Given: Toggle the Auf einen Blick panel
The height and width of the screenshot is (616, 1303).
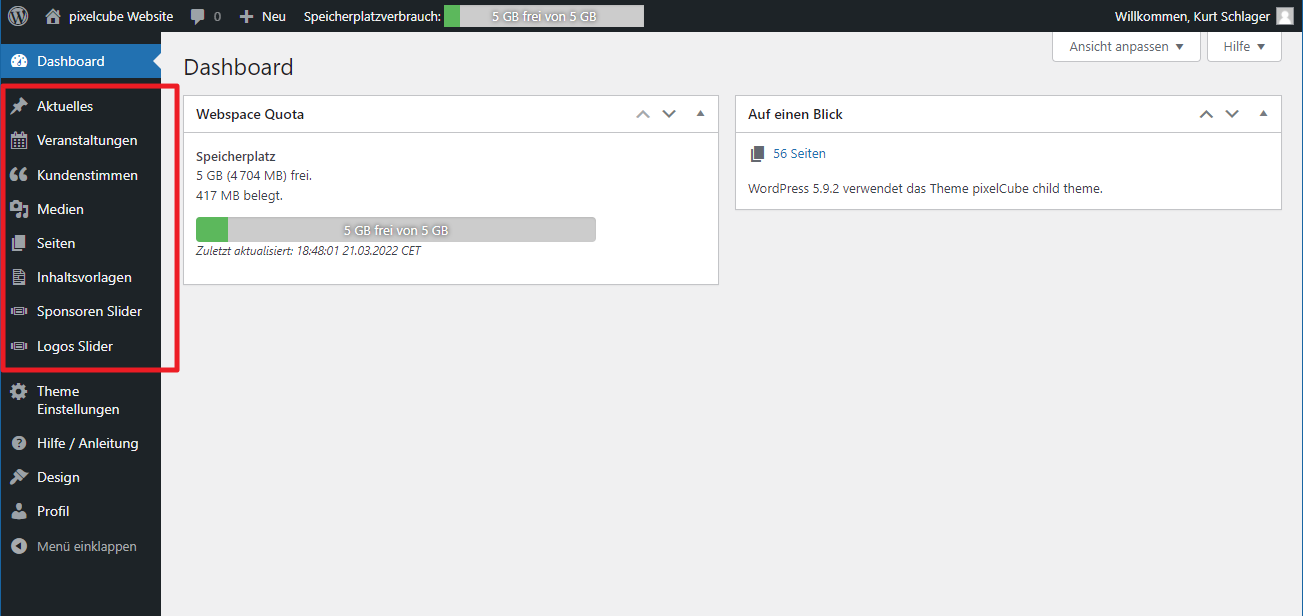Looking at the screenshot, I should pyautogui.click(x=1263, y=114).
